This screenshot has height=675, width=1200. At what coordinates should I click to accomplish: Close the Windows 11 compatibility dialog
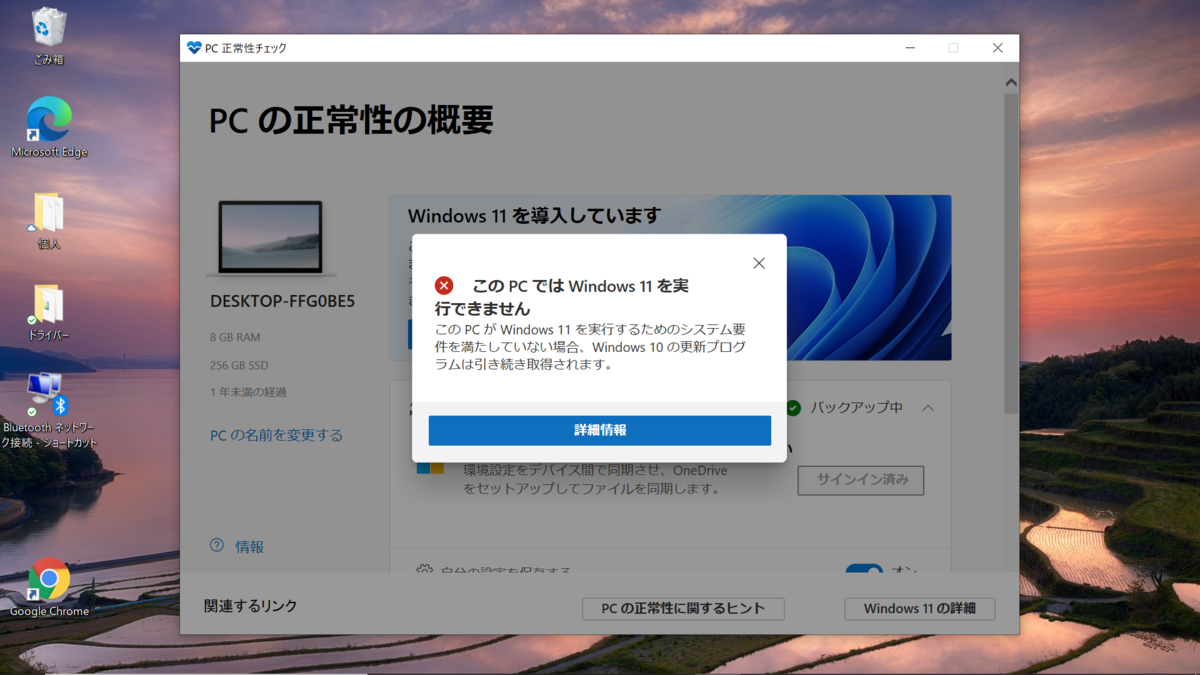(759, 263)
